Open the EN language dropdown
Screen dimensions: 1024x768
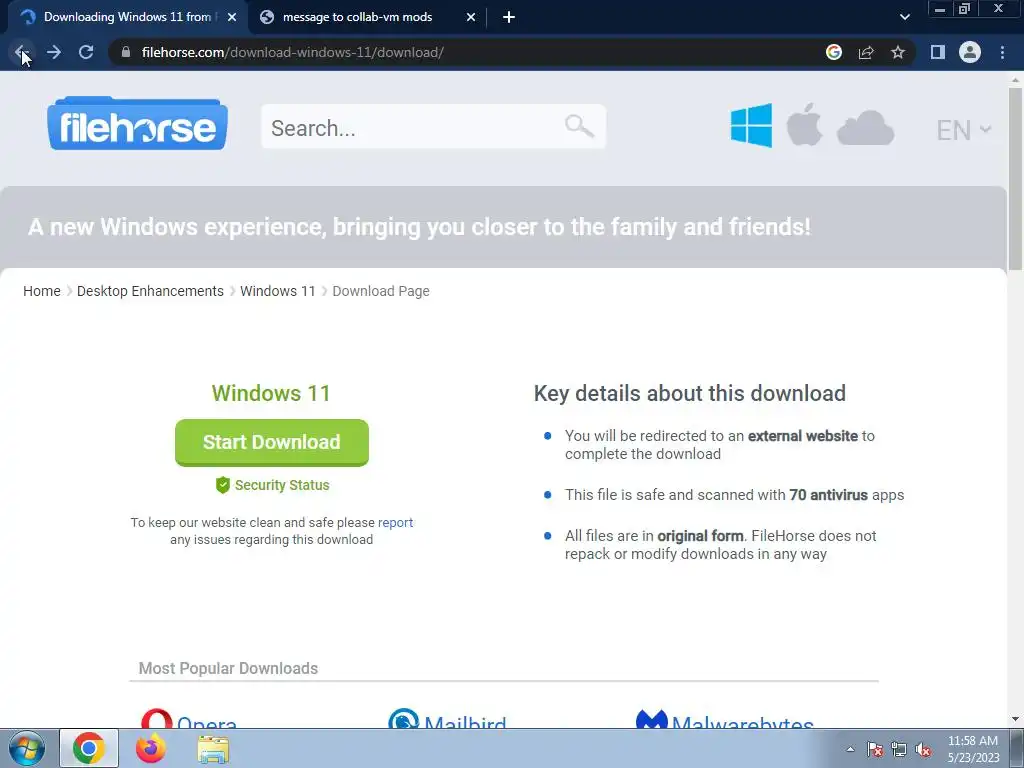click(x=963, y=130)
